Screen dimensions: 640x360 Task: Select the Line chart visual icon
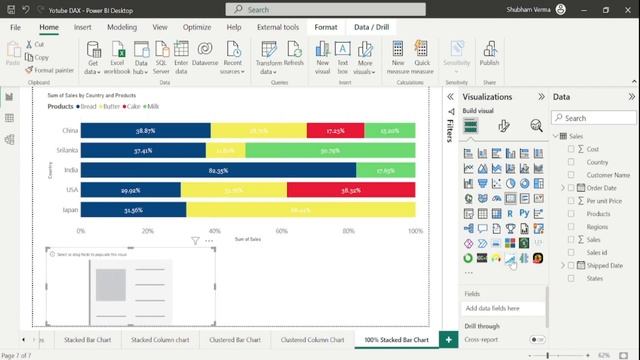(469, 168)
